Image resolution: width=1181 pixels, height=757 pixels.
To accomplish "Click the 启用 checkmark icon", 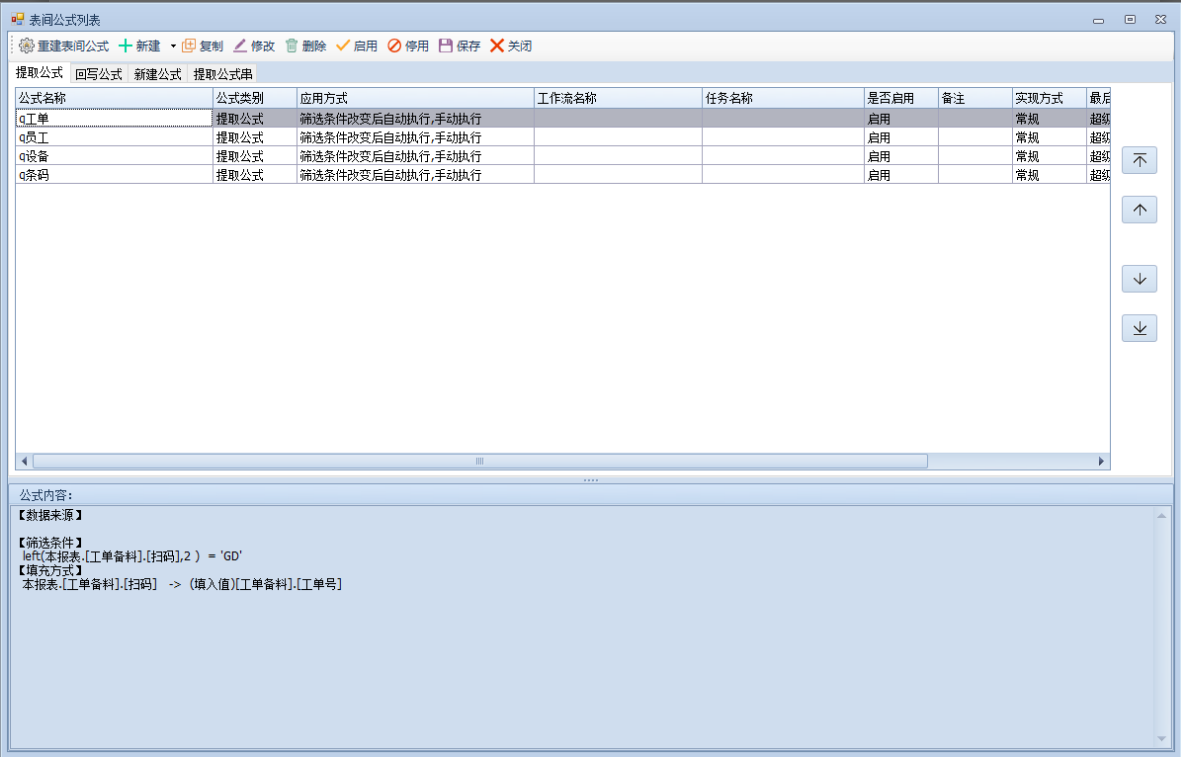I will tap(343, 46).
